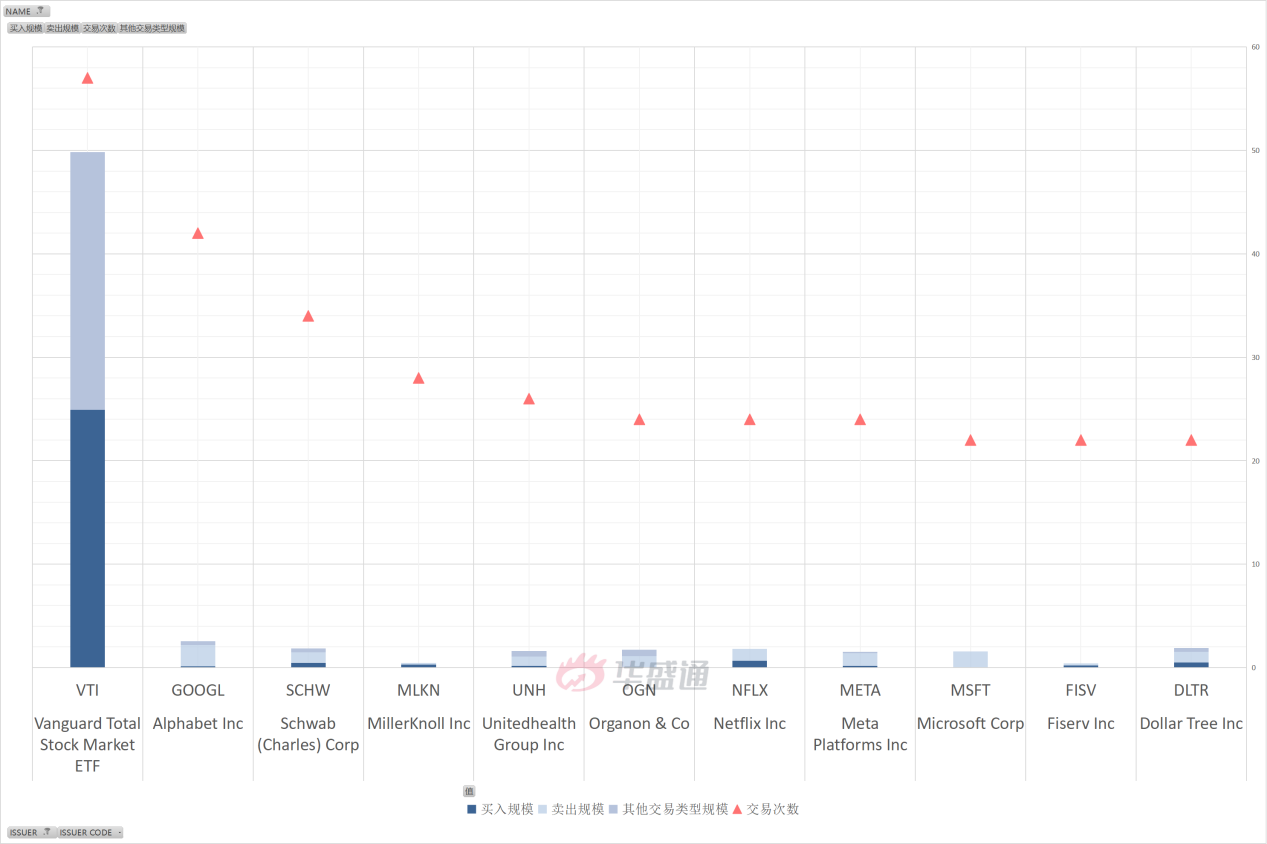Image resolution: width=1267 pixels, height=844 pixels.
Task: Click the 买入规模 legend label
Action: [x=507, y=809]
